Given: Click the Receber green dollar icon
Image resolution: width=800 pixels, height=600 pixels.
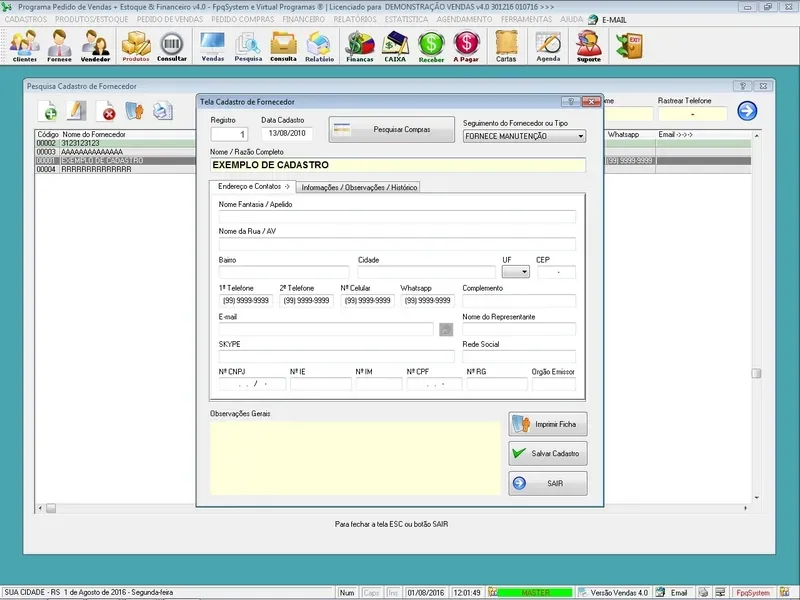Looking at the screenshot, I should 431,46.
